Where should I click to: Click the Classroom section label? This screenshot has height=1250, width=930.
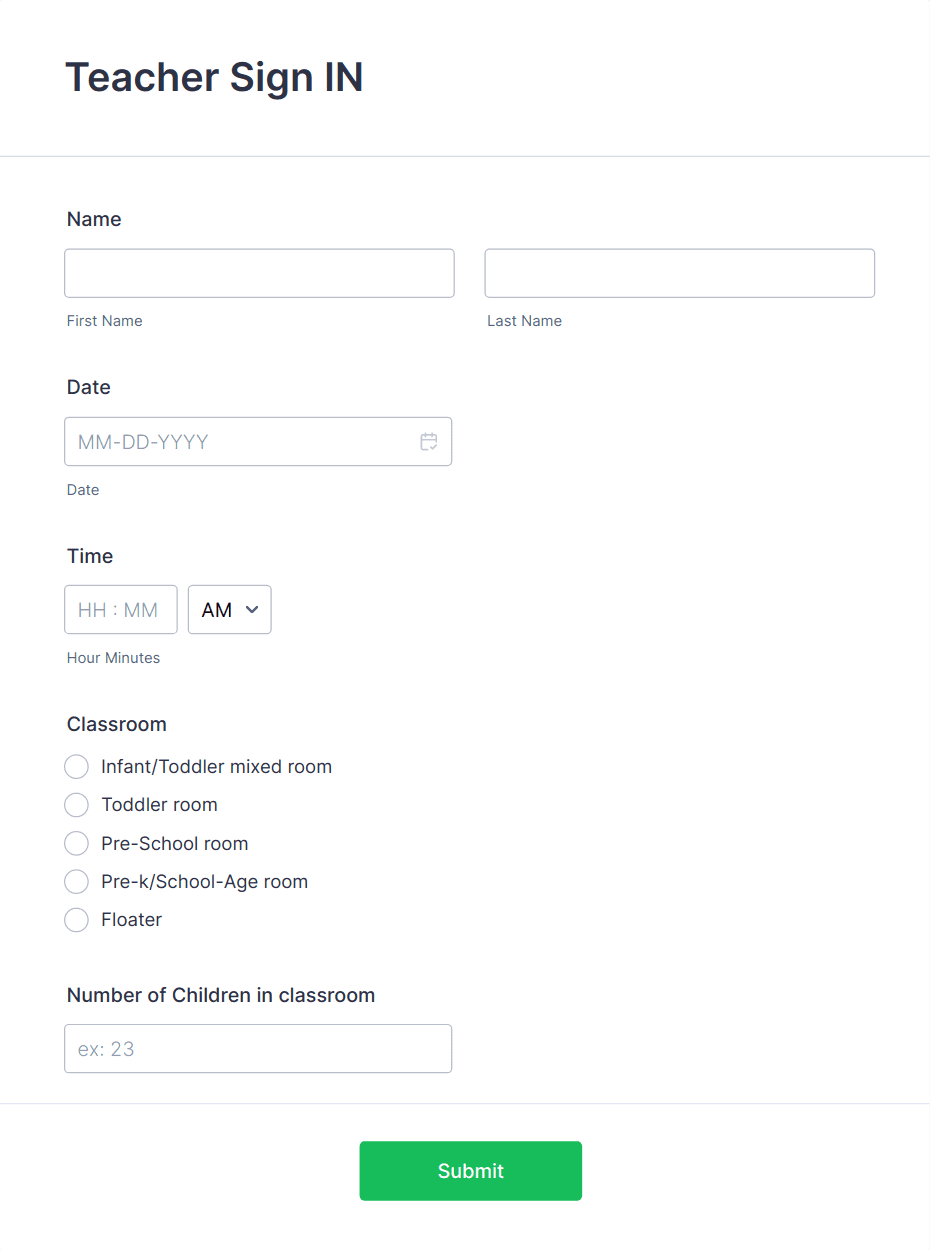116,723
